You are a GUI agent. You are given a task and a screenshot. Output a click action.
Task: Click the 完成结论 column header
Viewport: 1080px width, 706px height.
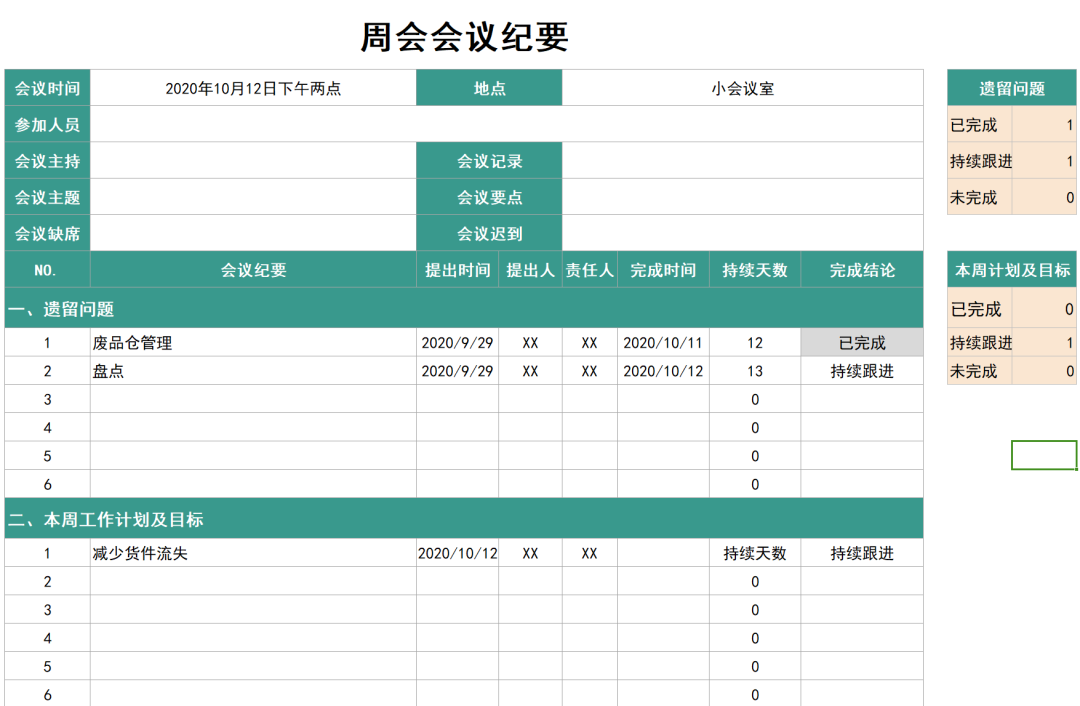862,270
